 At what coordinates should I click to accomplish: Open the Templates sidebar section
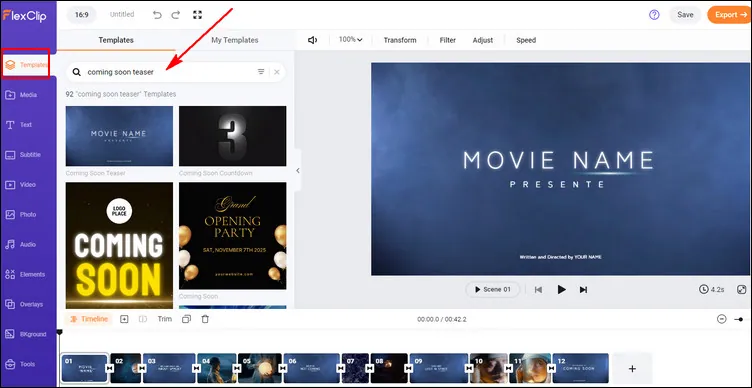[26, 65]
